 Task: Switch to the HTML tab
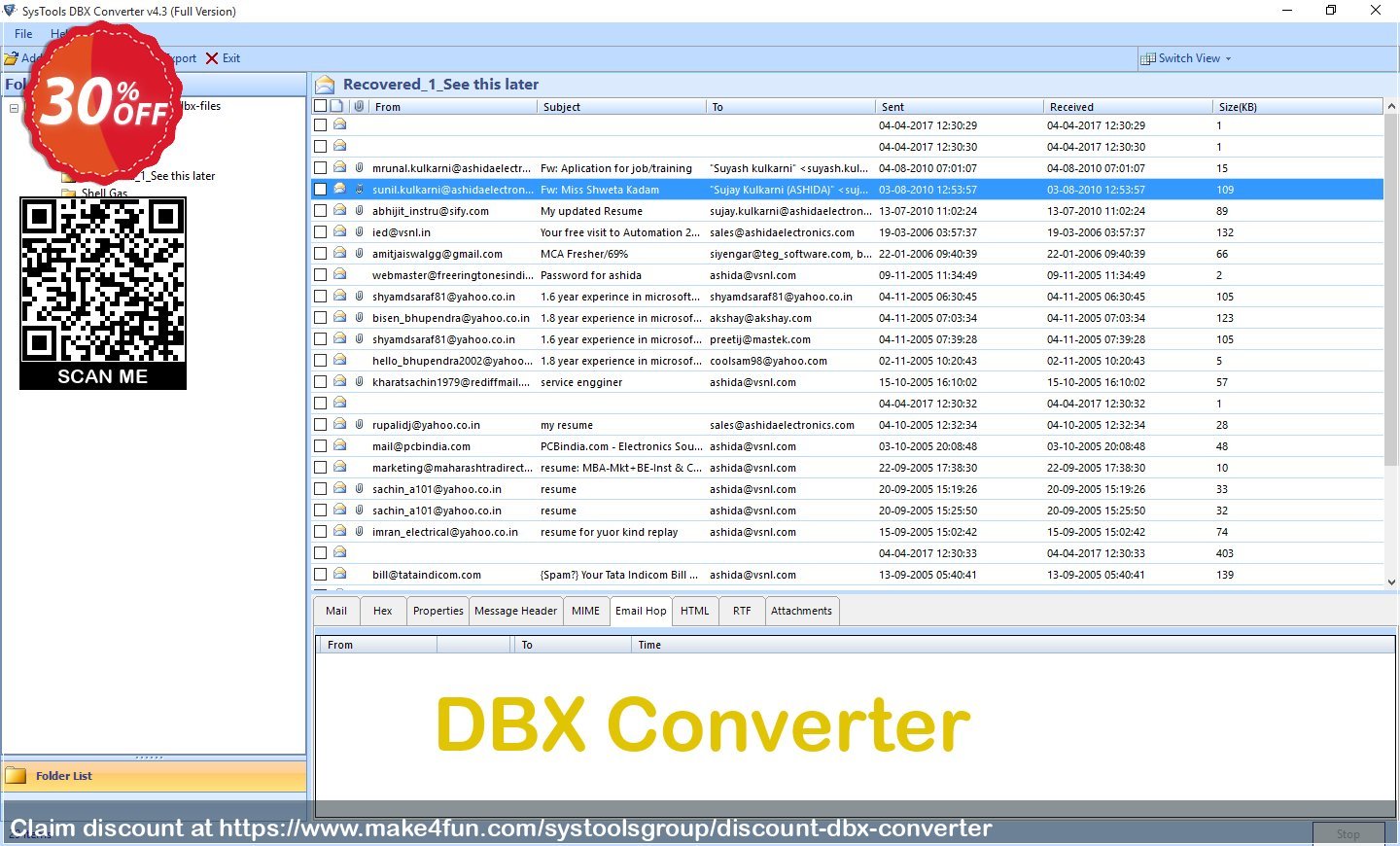[x=695, y=612]
